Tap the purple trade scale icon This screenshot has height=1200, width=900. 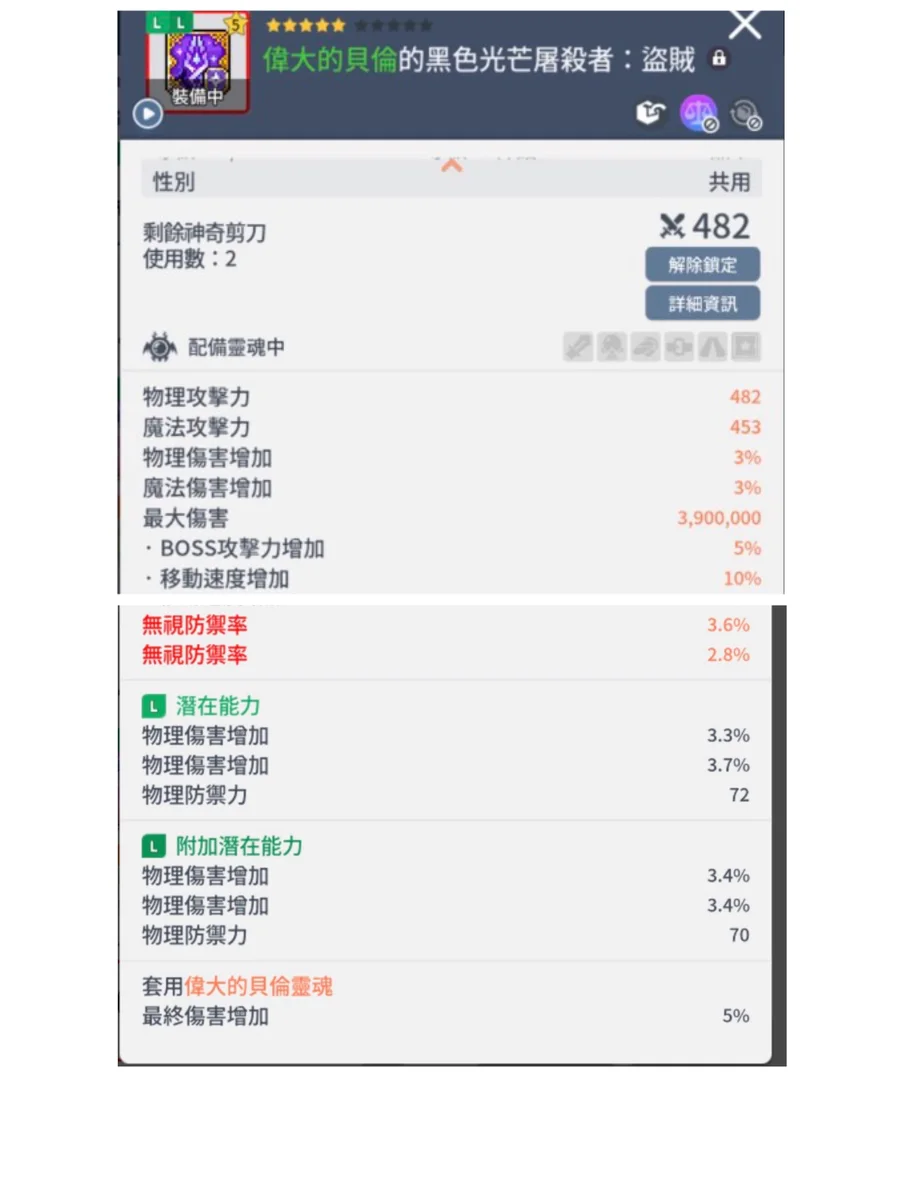[698, 114]
